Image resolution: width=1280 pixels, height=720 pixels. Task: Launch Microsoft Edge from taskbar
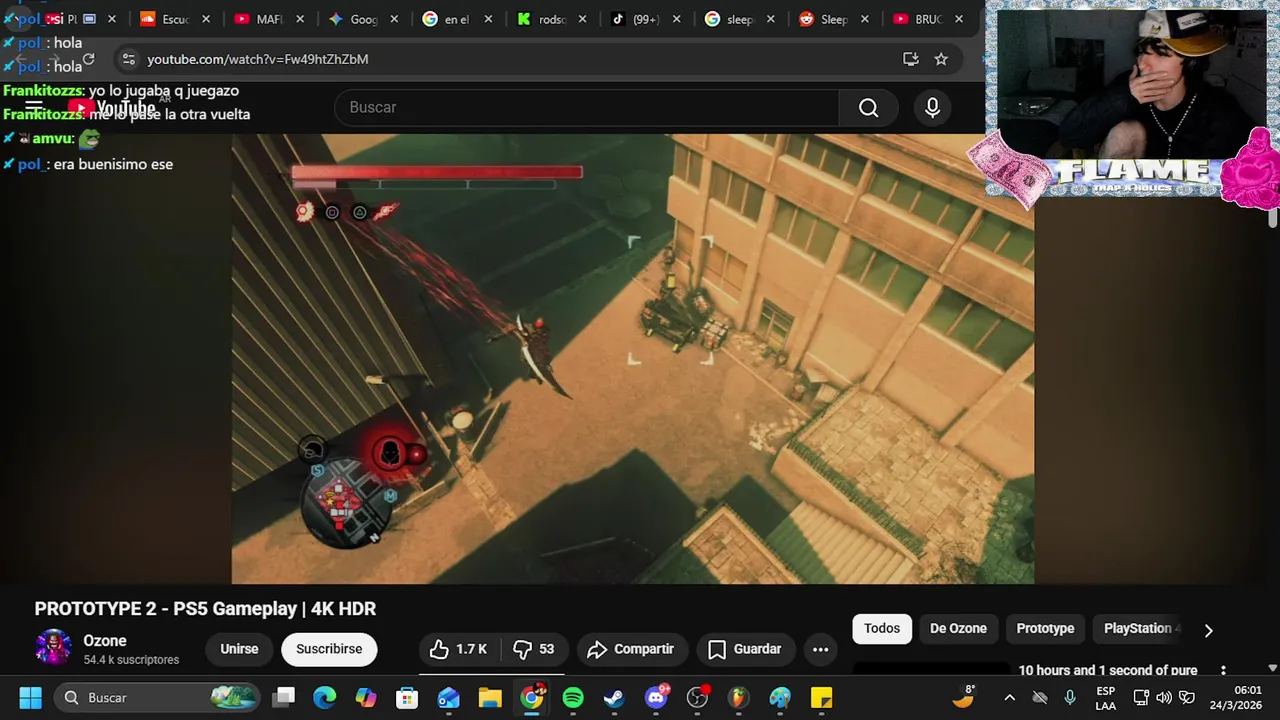[x=324, y=697]
